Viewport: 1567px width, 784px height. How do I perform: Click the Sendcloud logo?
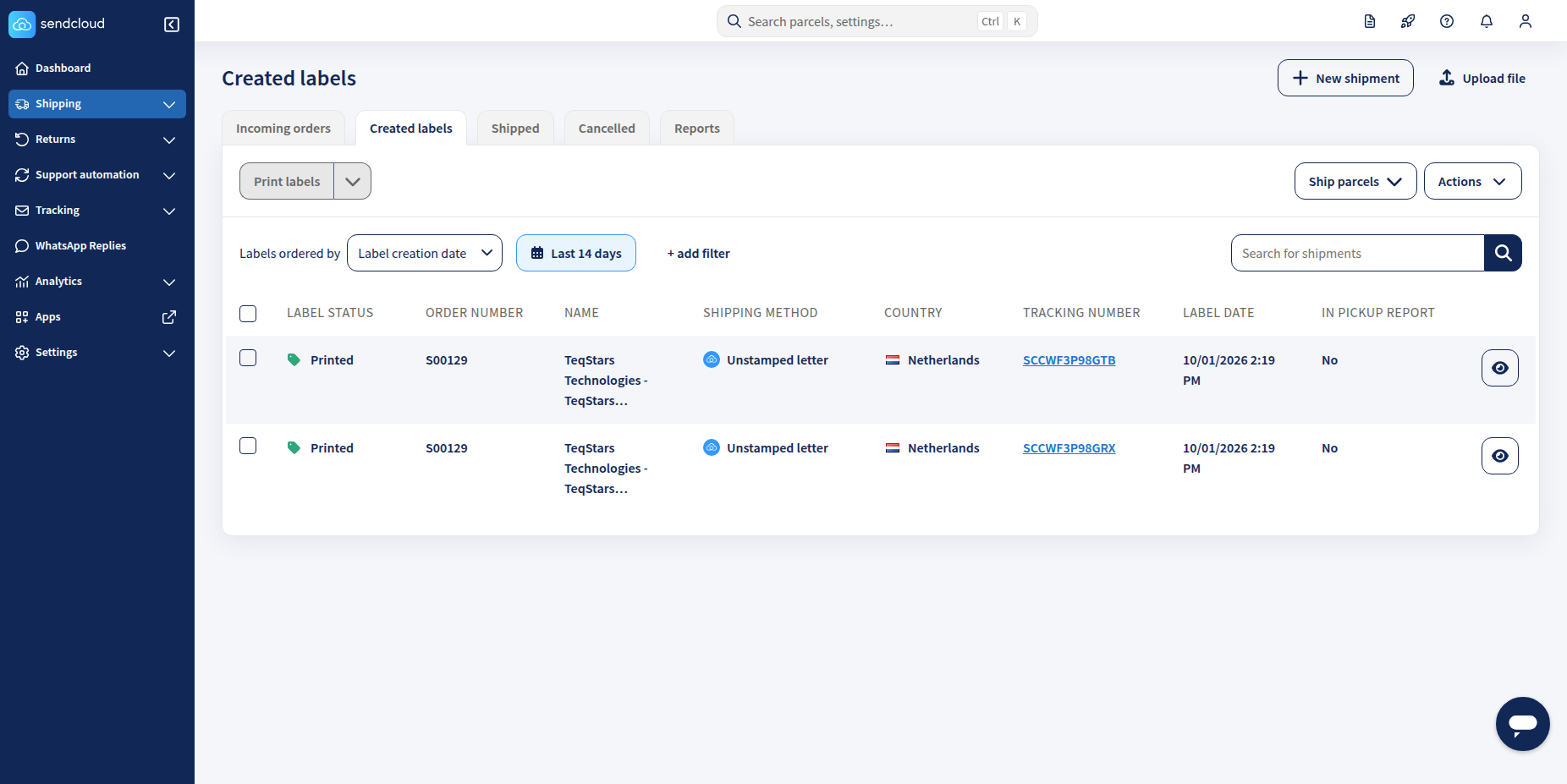tap(57, 24)
